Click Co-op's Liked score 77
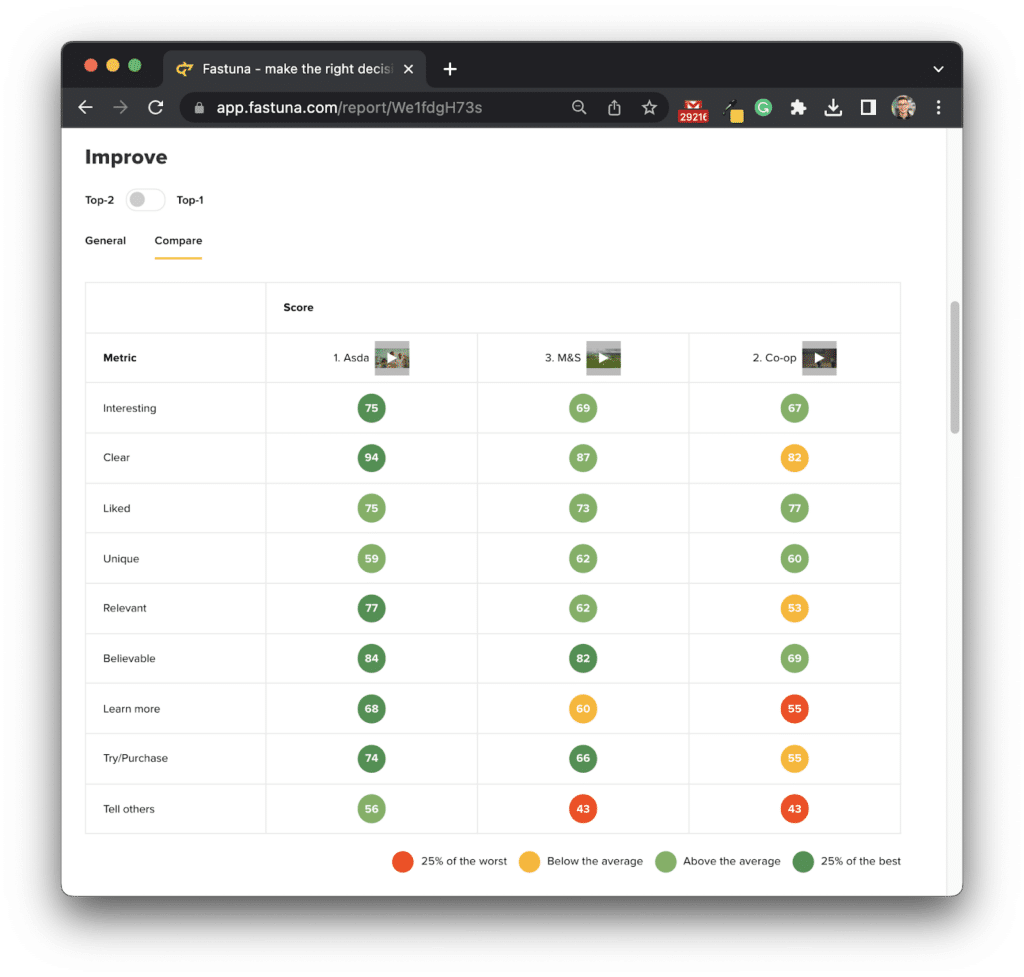The image size is (1024, 977). 794,508
